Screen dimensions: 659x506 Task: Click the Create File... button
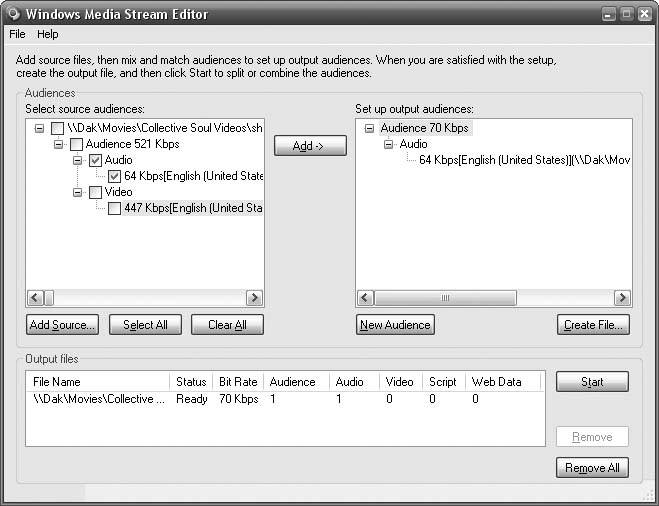(x=593, y=325)
